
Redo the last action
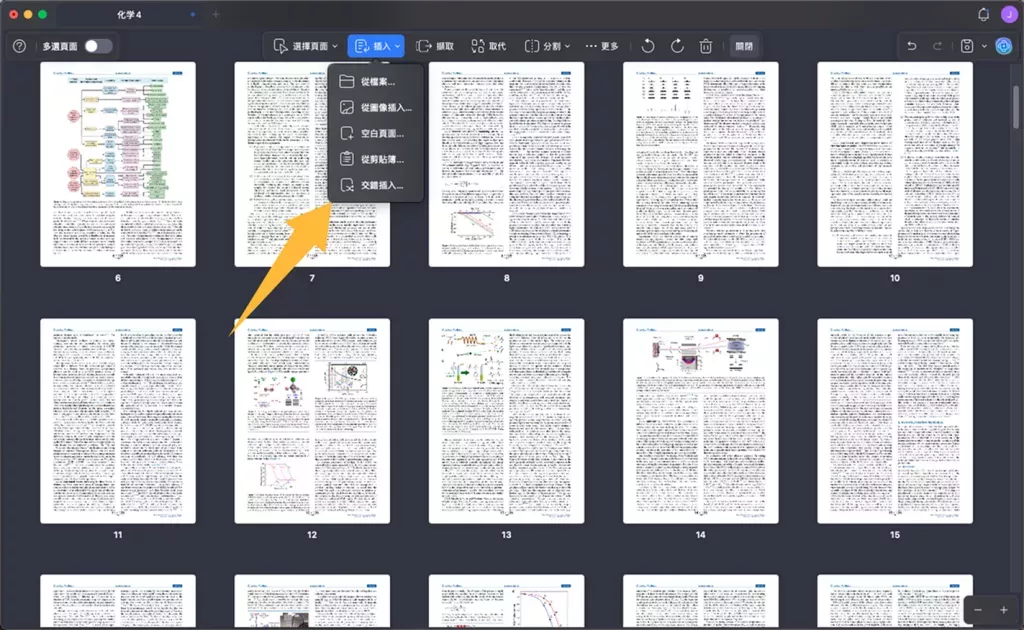point(937,46)
